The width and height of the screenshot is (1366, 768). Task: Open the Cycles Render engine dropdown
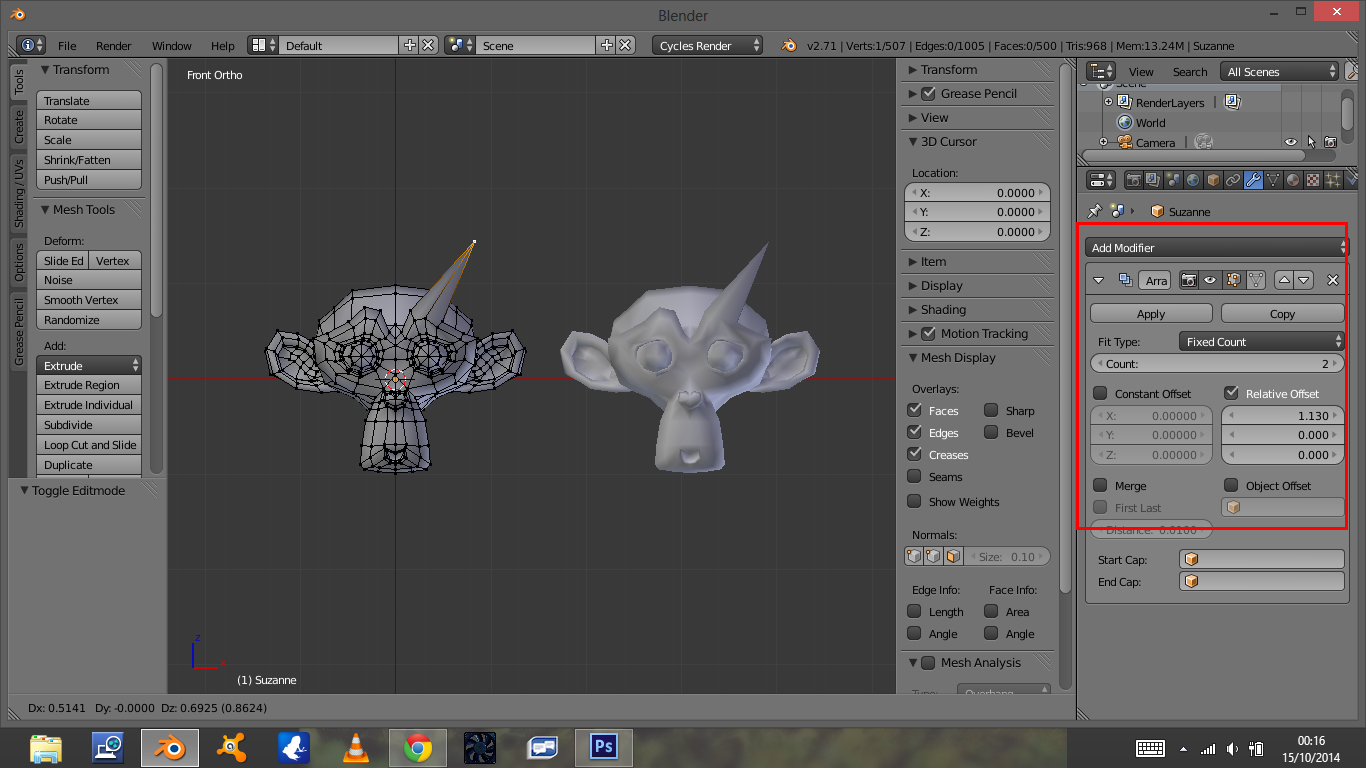click(x=707, y=45)
